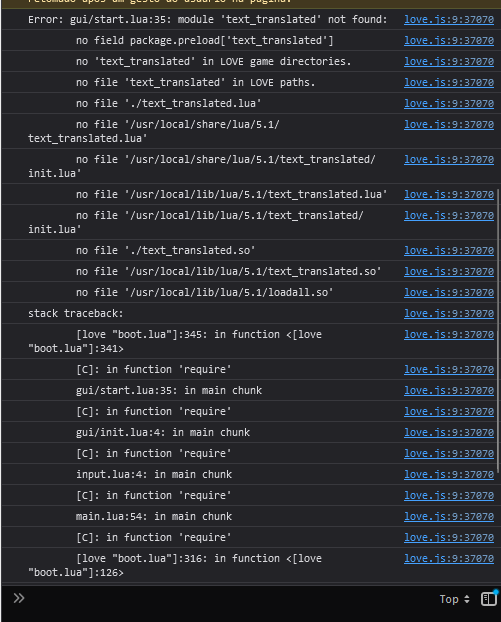Toggle the console sidebar panel icon
The image size is (501, 622).
[x=489, y=599]
